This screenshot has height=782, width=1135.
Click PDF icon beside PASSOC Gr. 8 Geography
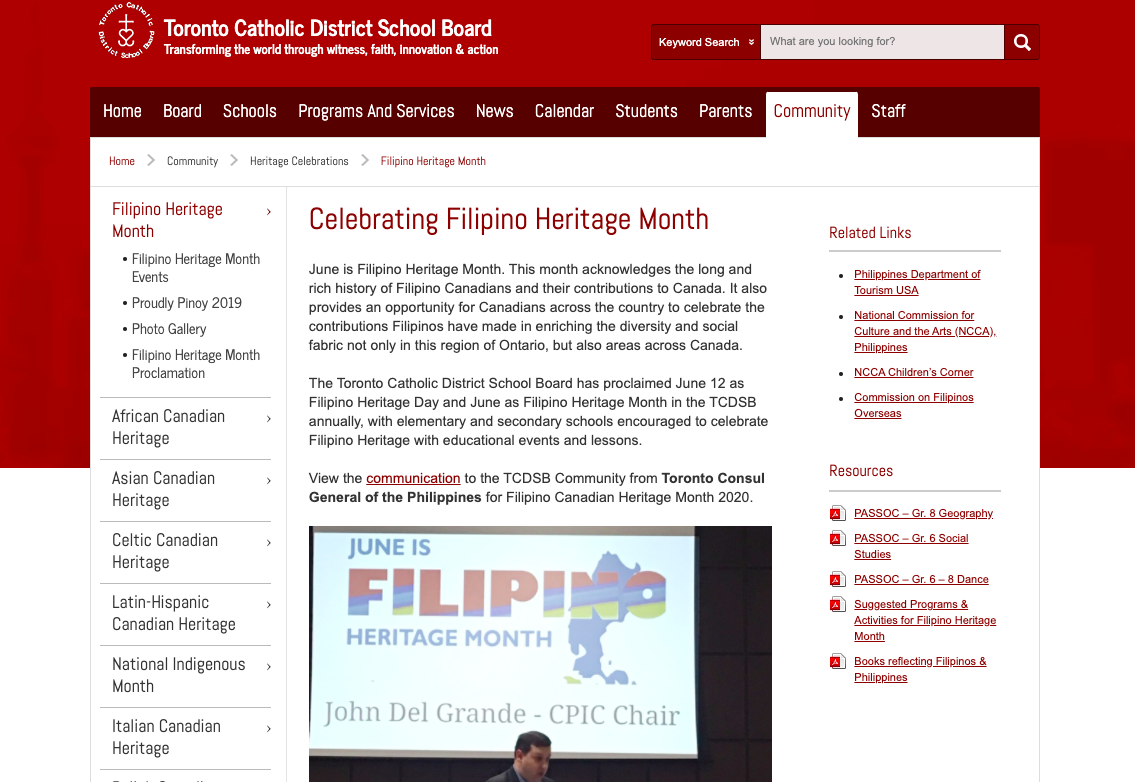click(837, 513)
